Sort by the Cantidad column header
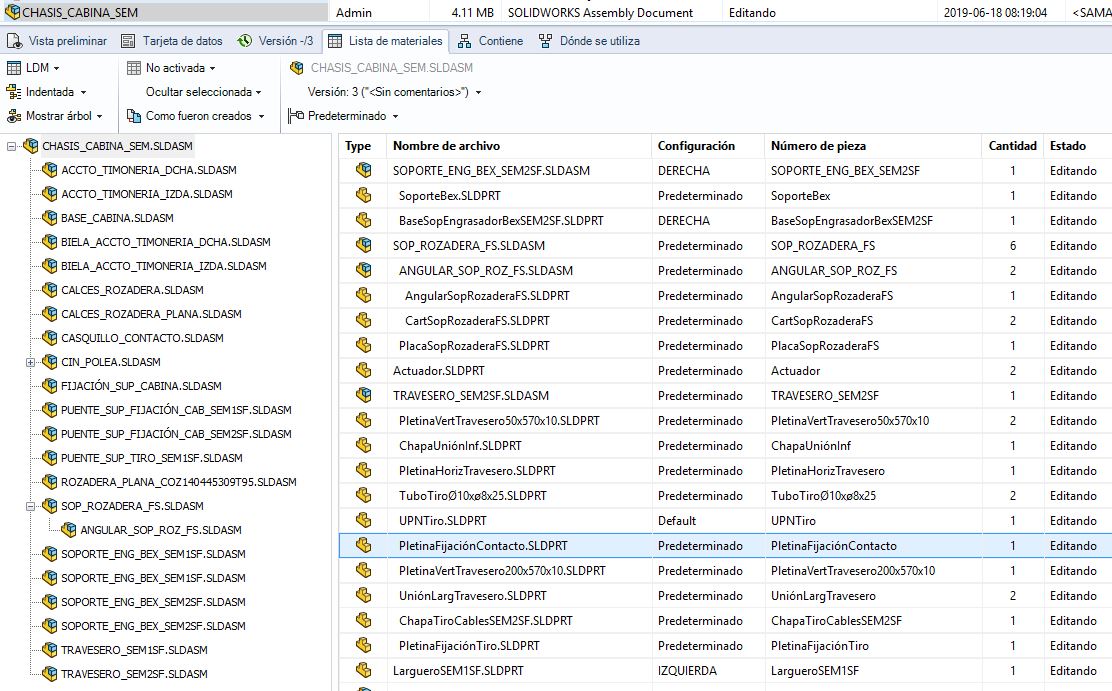This screenshot has width=1112, height=691. point(1013,146)
